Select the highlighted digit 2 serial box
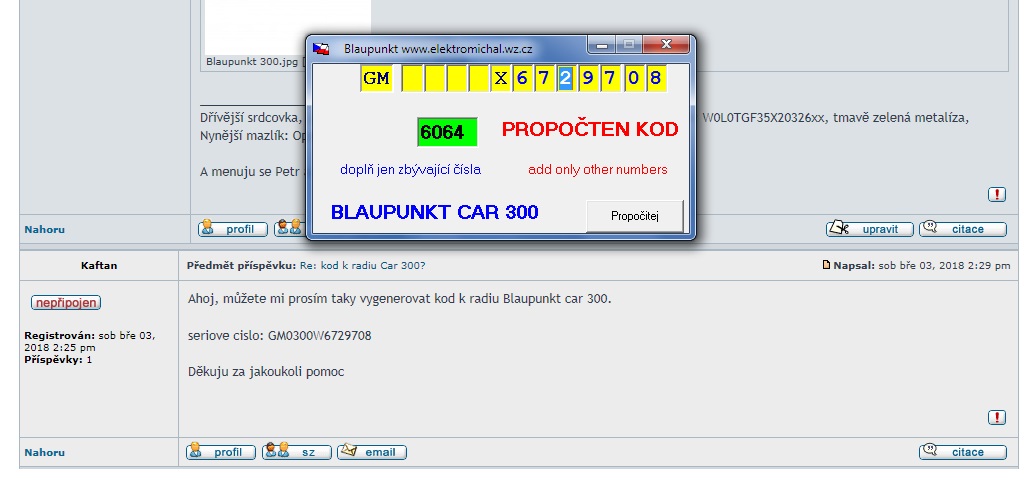This screenshot has height=484, width=1036. point(565,79)
